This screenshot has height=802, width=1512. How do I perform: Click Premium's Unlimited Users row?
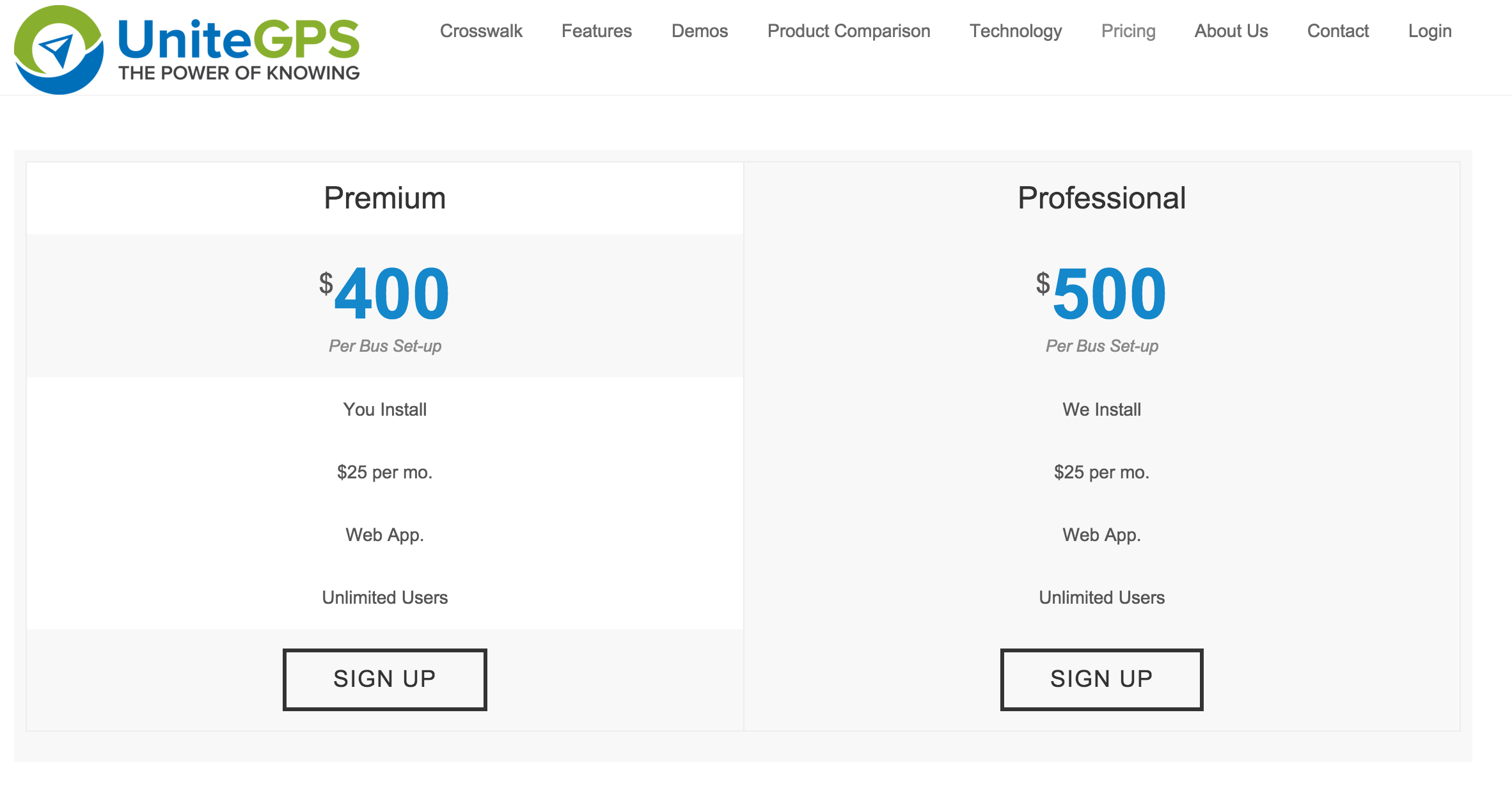click(x=384, y=597)
